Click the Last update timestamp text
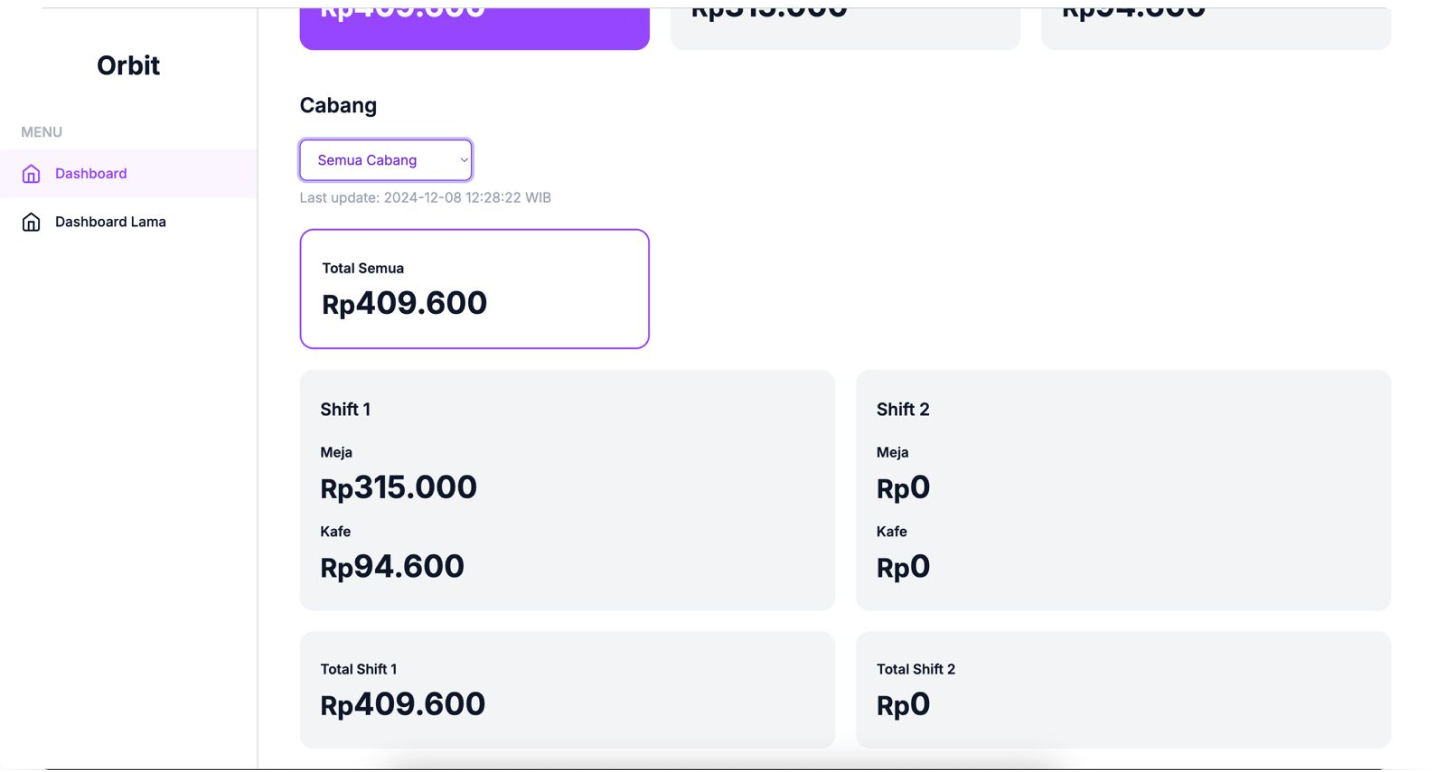This screenshot has width=1446, height=772. pos(426,197)
